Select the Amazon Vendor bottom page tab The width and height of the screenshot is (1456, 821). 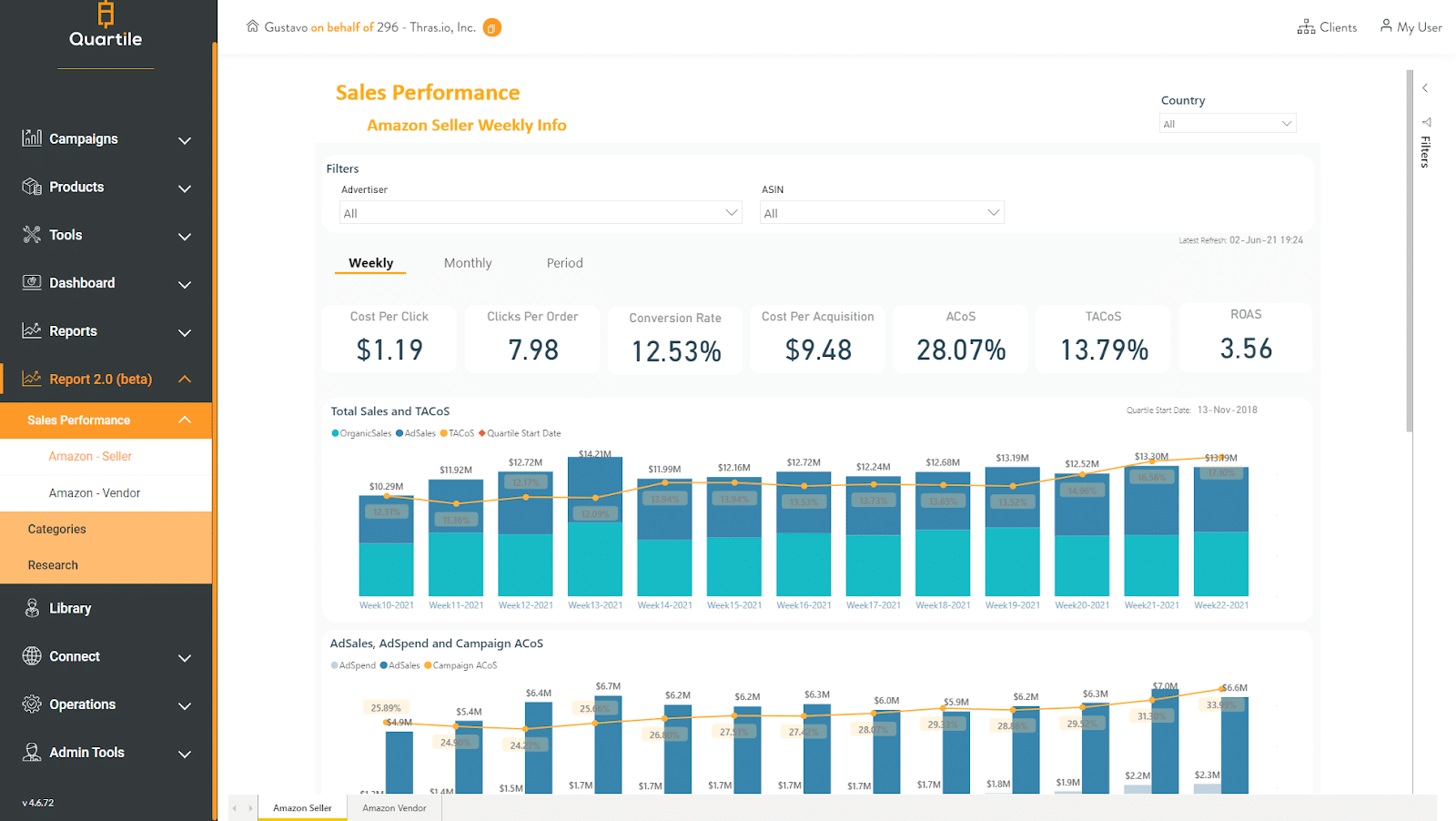[394, 808]
